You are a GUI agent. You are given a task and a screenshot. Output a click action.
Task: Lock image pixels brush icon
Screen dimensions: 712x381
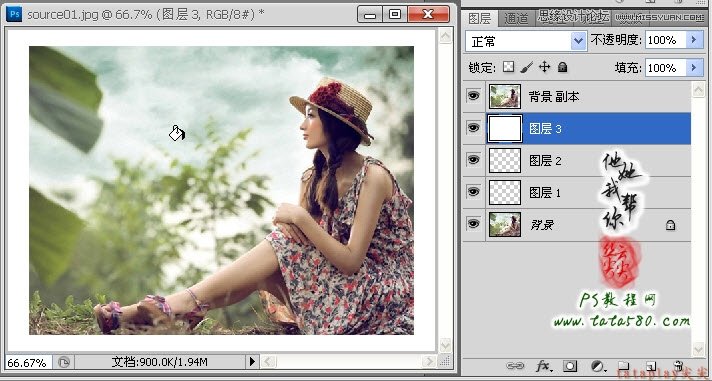pyautogui.click(x=526, y=67)
